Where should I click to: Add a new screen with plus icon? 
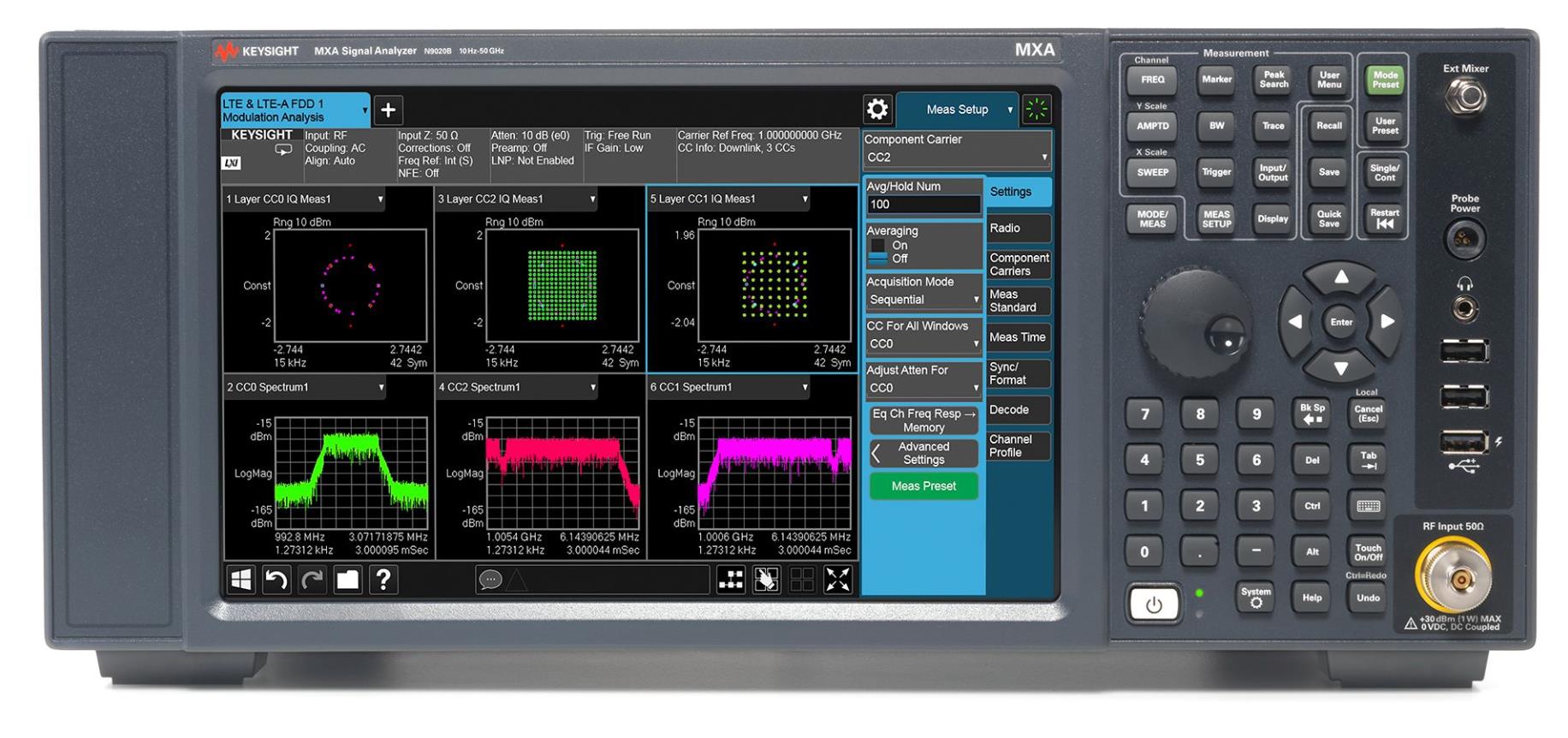click(388, 110)
